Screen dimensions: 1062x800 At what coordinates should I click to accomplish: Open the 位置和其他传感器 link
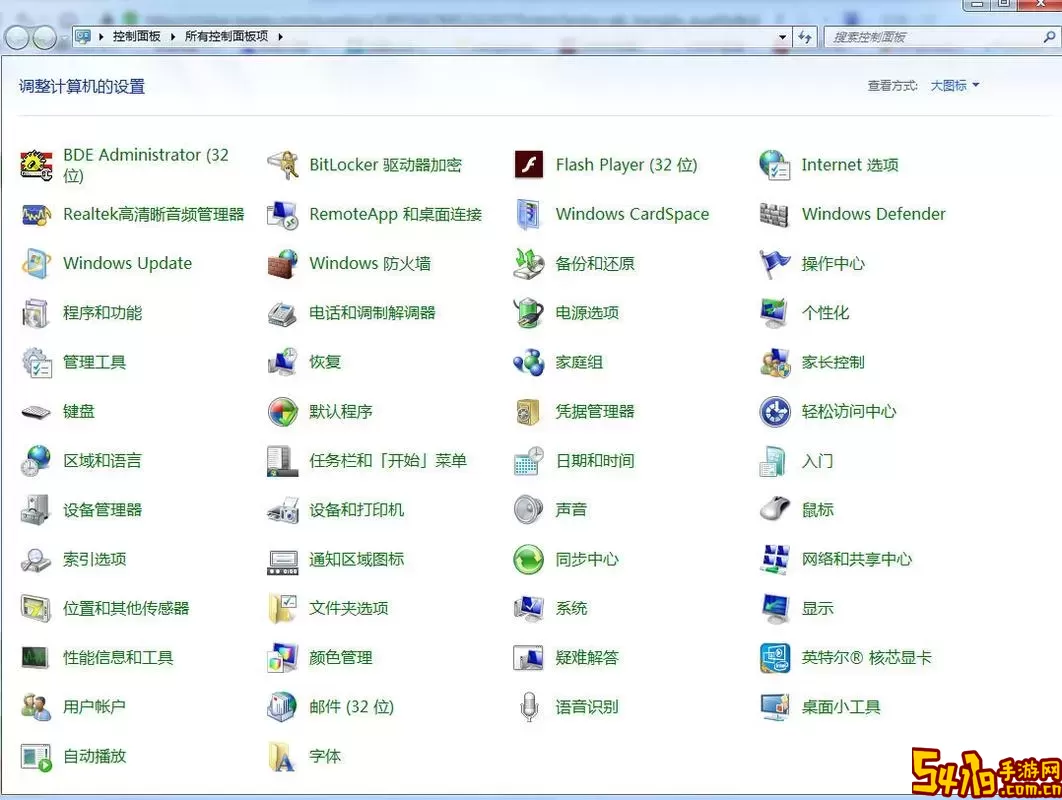pyautogui.click(x=126, y=609)
